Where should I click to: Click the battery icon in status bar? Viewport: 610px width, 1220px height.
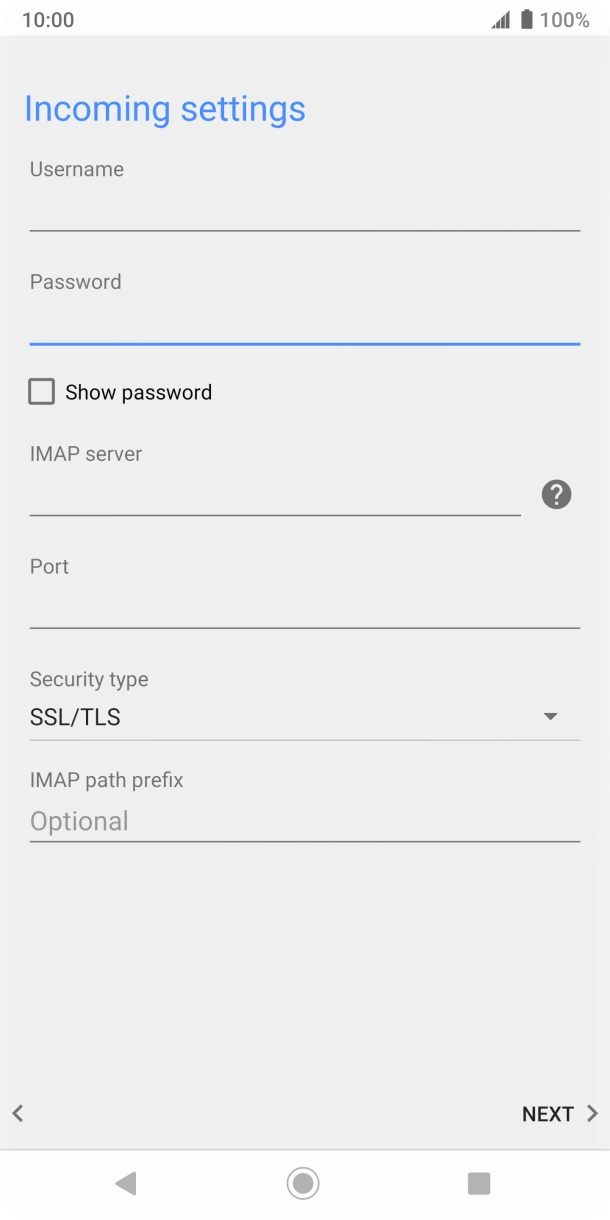(x=526, y=18)
